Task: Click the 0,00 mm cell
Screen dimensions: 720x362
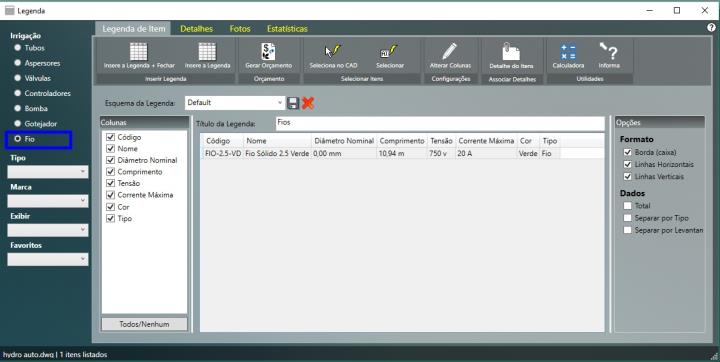Action: (x=344, y=153)
